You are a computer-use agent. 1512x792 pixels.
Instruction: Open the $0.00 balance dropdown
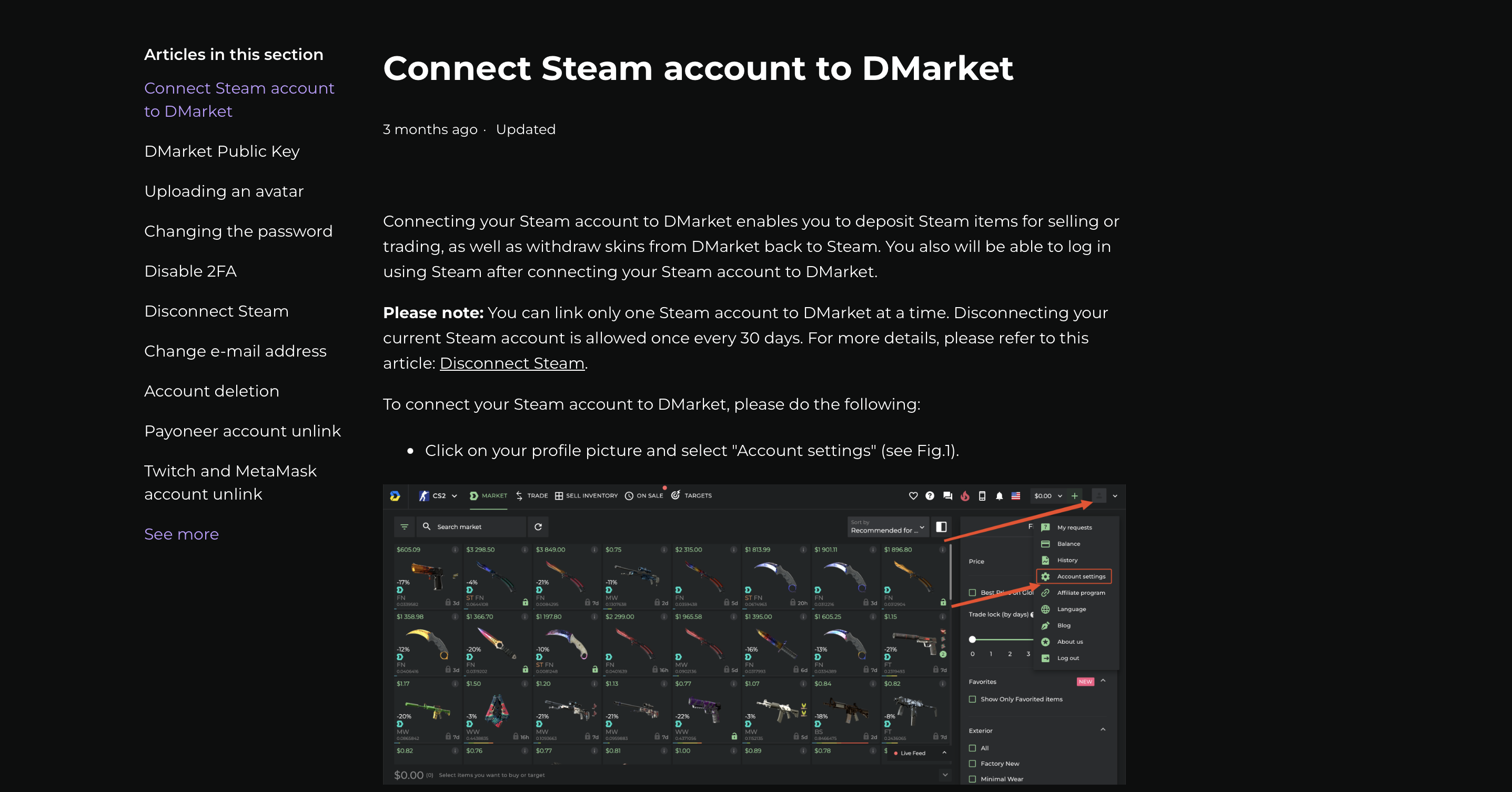tap(1049, 496)
